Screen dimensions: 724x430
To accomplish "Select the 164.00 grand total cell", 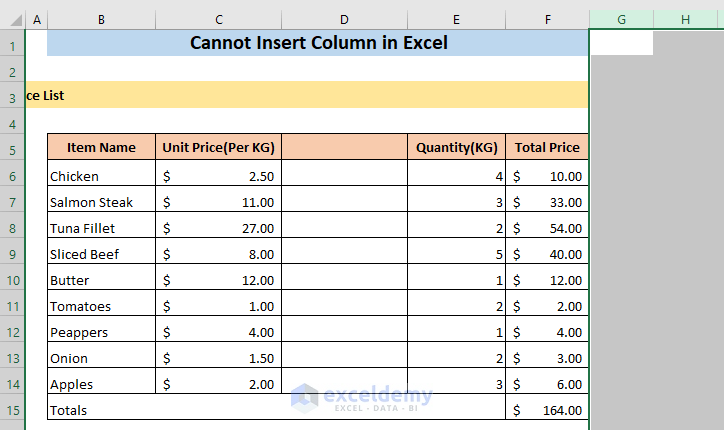I will tap(546, 410).
